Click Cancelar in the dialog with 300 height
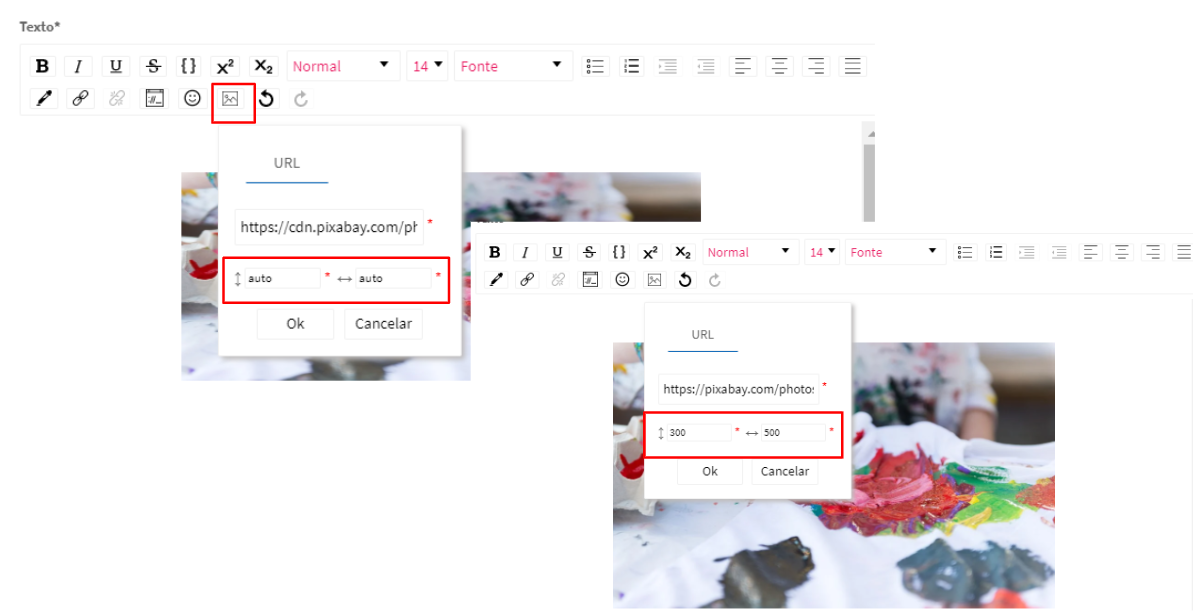Viewport: 1193px width, 616px height. (784, 471)
